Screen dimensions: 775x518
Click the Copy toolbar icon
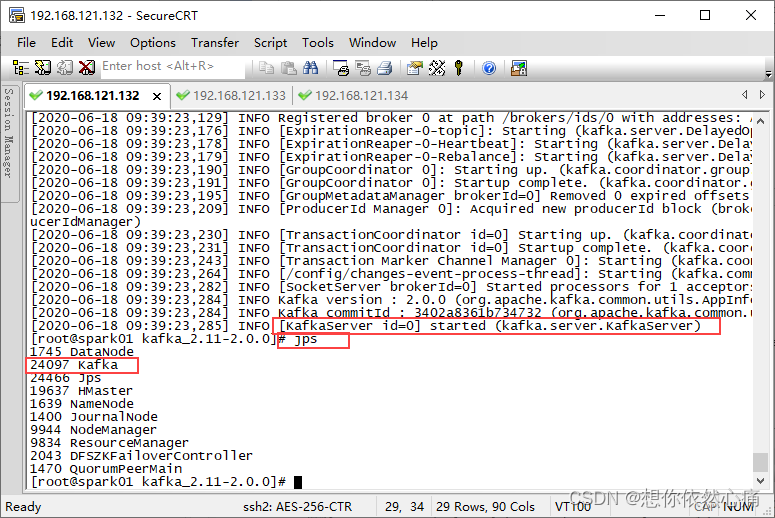click(x=266, y=68)
